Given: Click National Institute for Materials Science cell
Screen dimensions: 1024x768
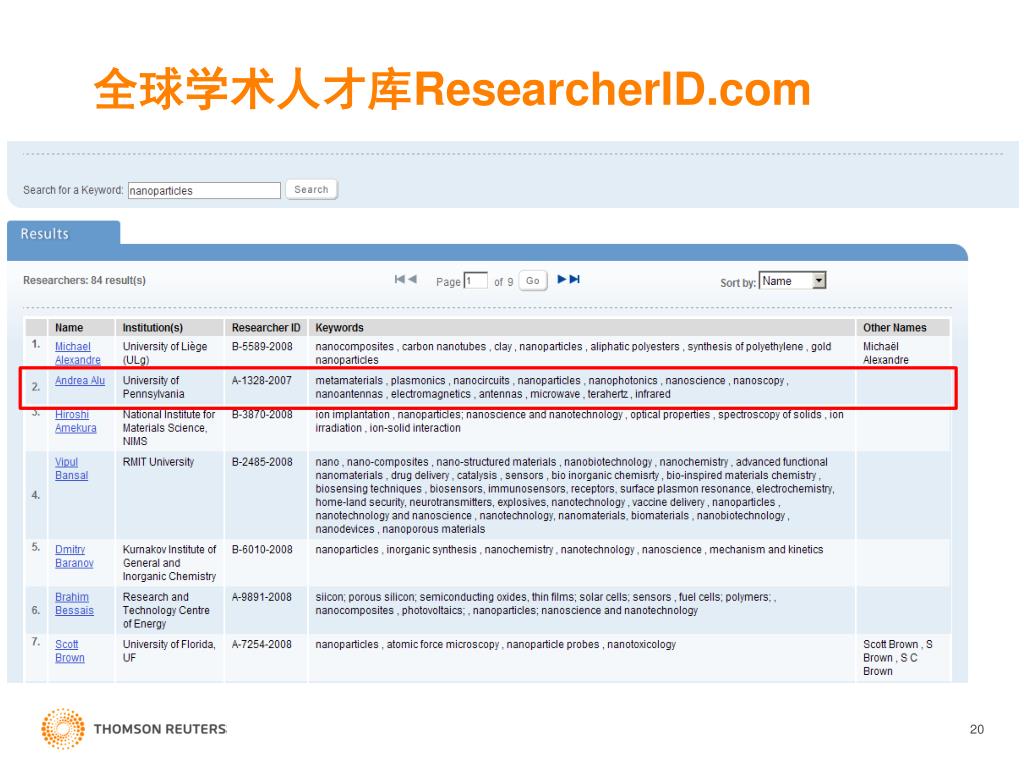Looking at the screenshot, I should point(169,428).
